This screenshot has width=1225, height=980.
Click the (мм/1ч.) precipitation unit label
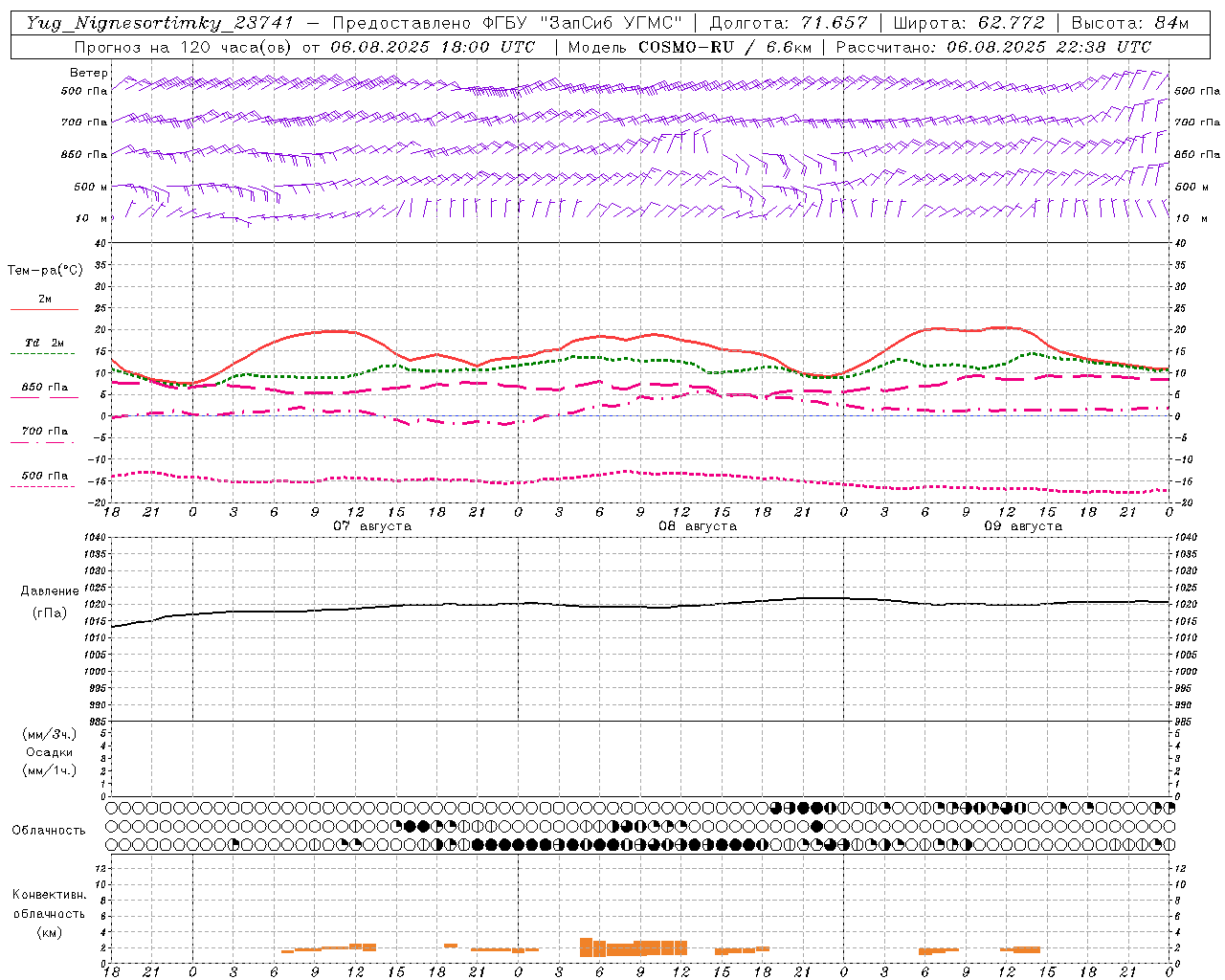click(x=50, y=770)
